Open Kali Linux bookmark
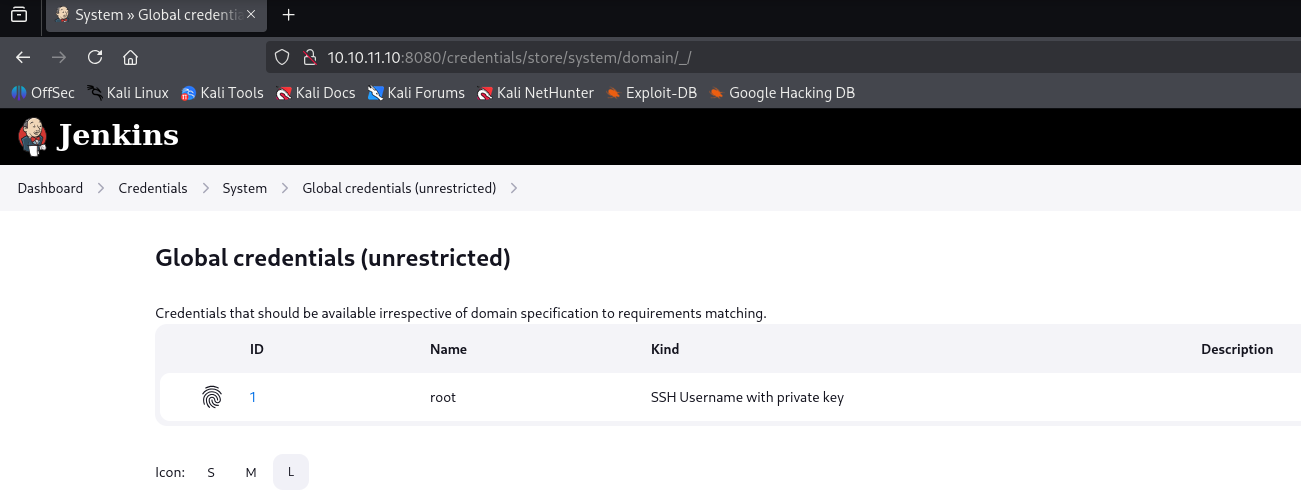1301x500 pixels. click(x=128, y=93)
